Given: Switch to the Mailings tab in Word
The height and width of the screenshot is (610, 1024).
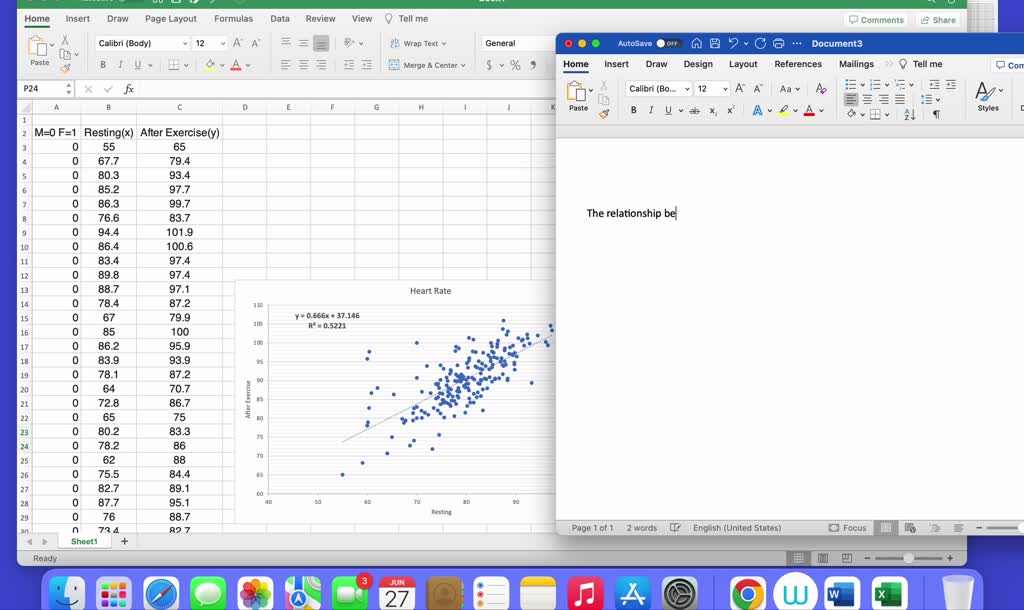Looking at the screenshot, I should 856,63.
